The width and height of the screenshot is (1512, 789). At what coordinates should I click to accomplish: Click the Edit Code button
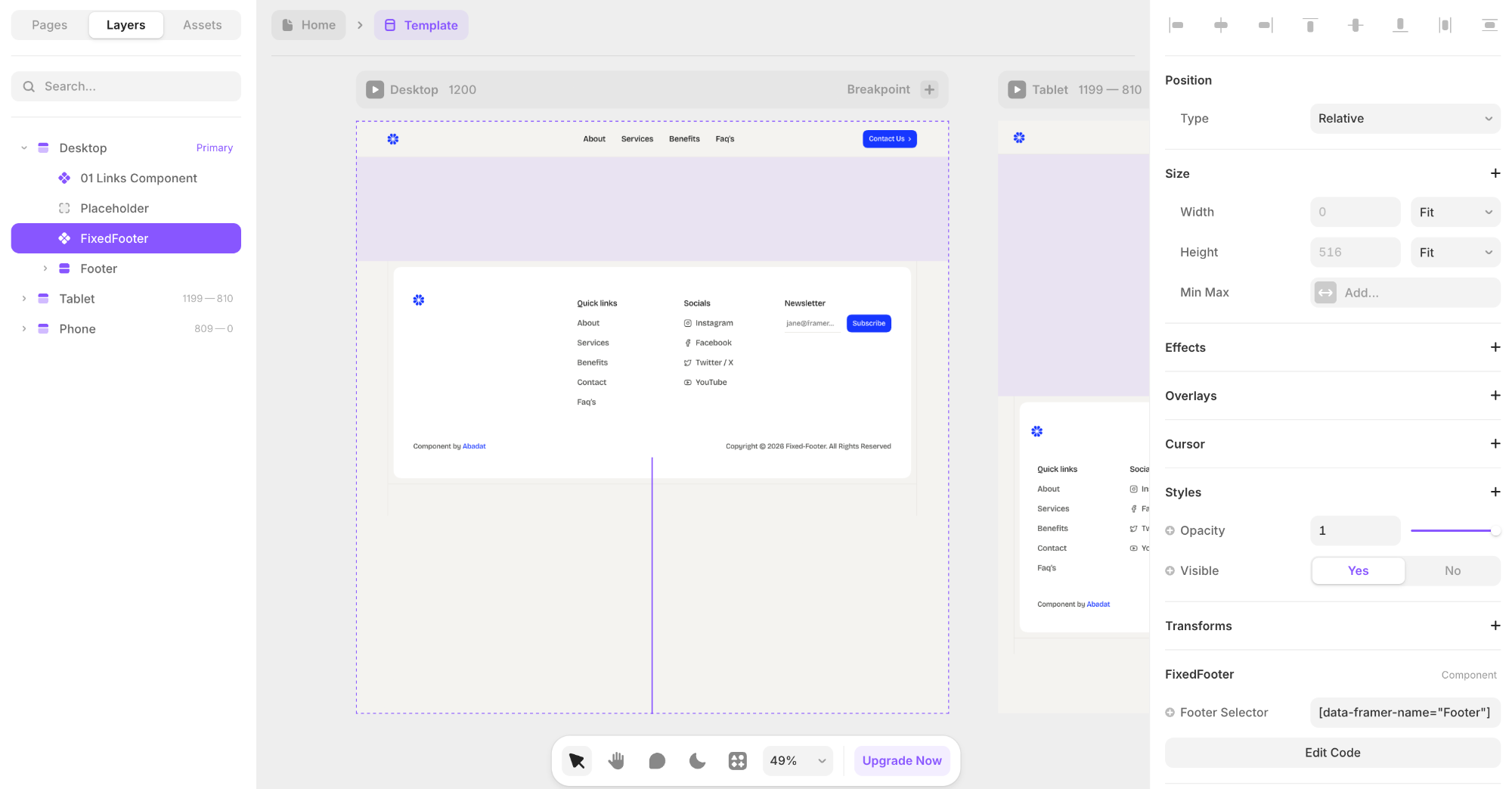coord(1332,753)
